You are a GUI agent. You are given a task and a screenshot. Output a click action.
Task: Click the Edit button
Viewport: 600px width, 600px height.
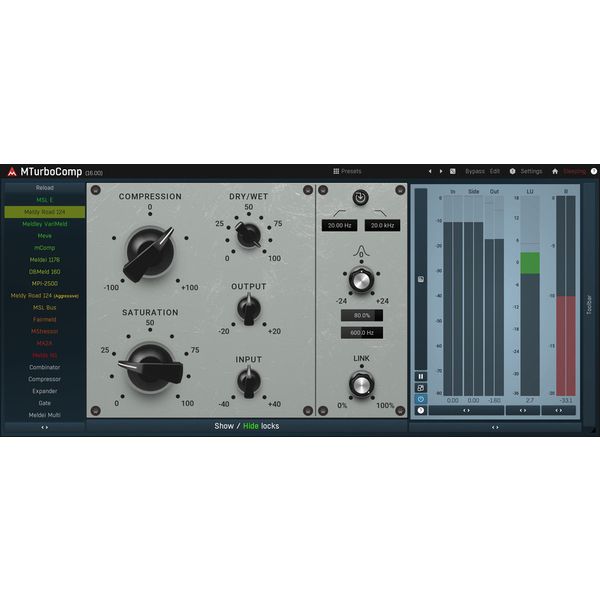coord(495,171)
